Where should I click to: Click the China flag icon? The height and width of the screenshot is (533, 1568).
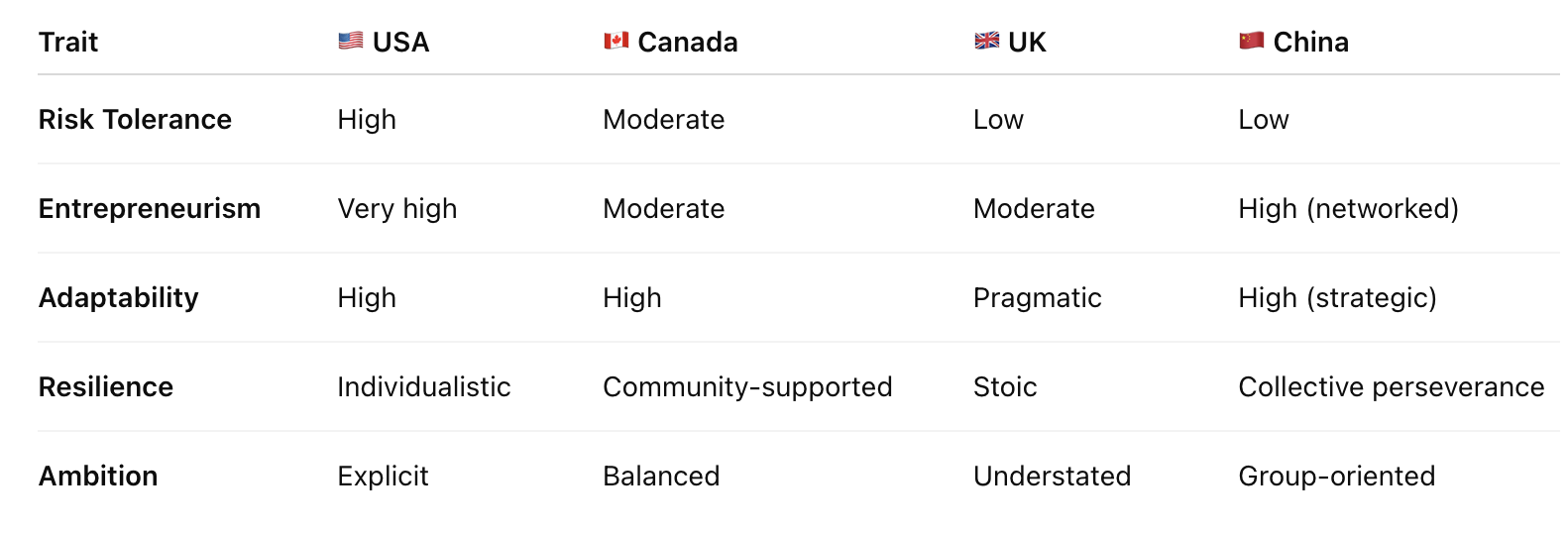point(1251,41)
